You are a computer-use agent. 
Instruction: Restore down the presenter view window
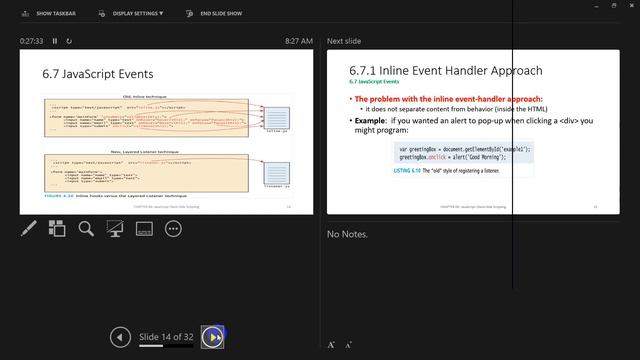point(614,6)
